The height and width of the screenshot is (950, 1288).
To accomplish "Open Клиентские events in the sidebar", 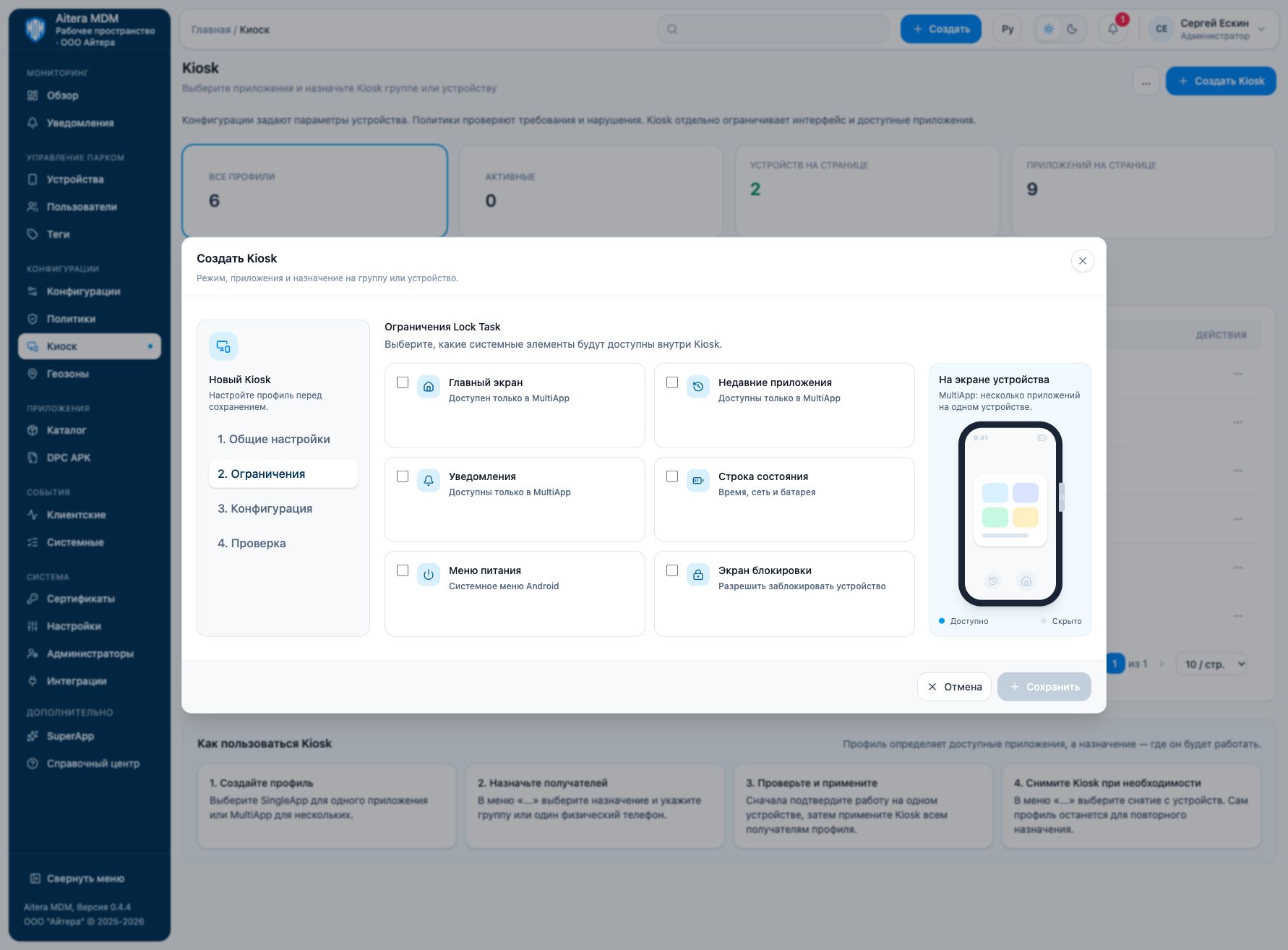I will 90,515.
